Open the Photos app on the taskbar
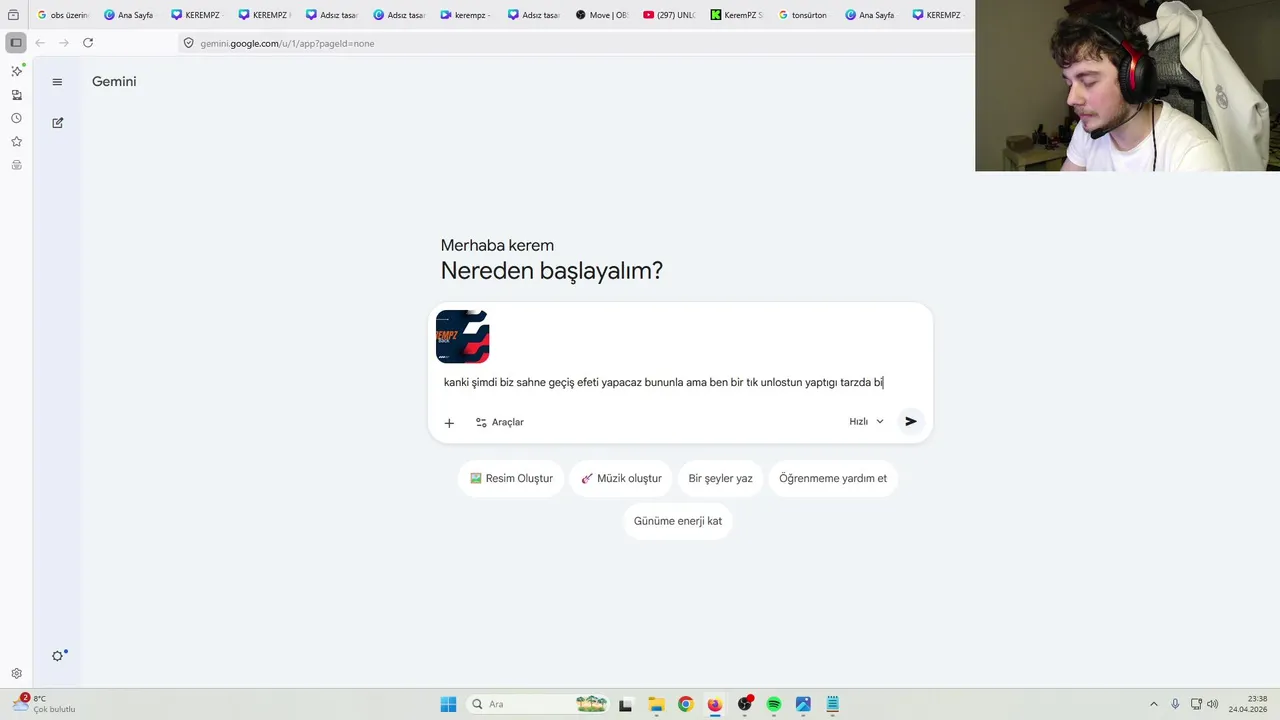 pos(803,704)
